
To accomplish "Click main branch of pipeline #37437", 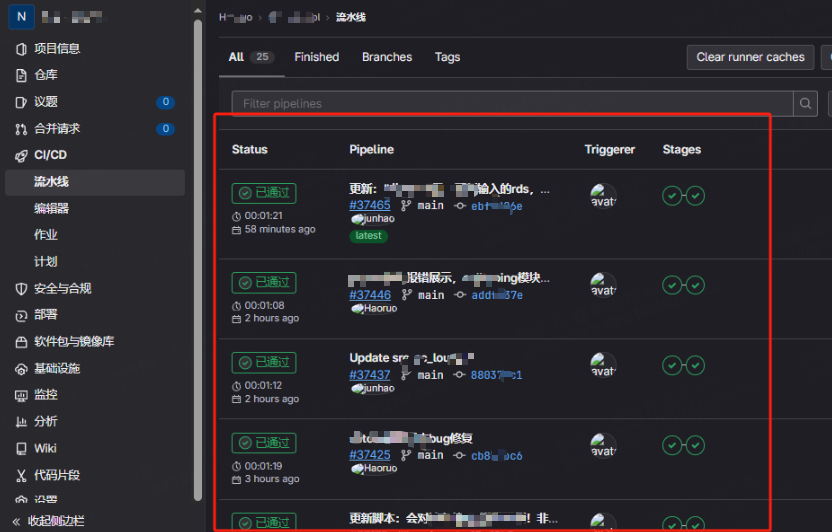I will [430, 375].
